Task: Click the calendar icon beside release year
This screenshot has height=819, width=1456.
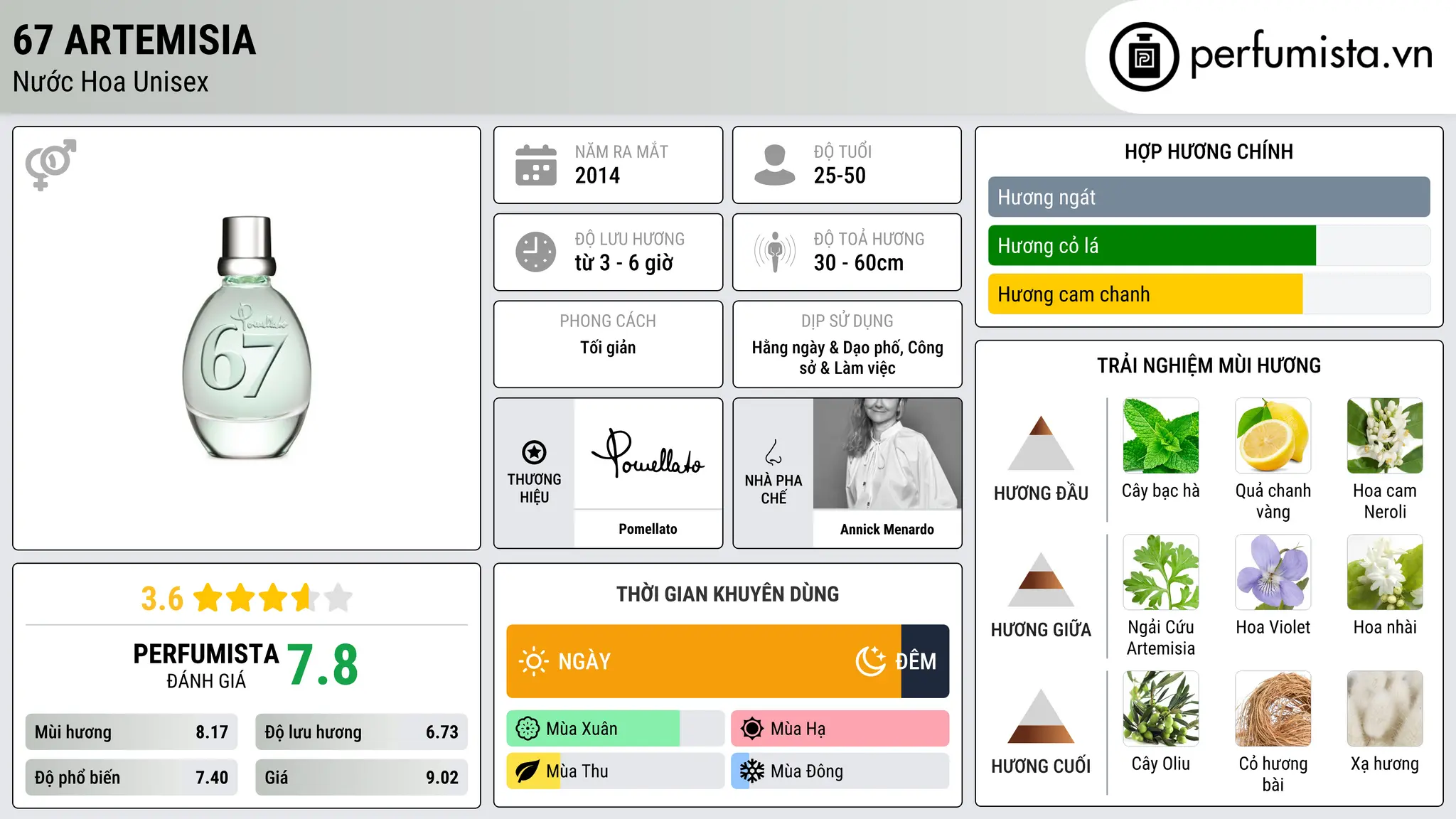Action: tap(536, 165)
